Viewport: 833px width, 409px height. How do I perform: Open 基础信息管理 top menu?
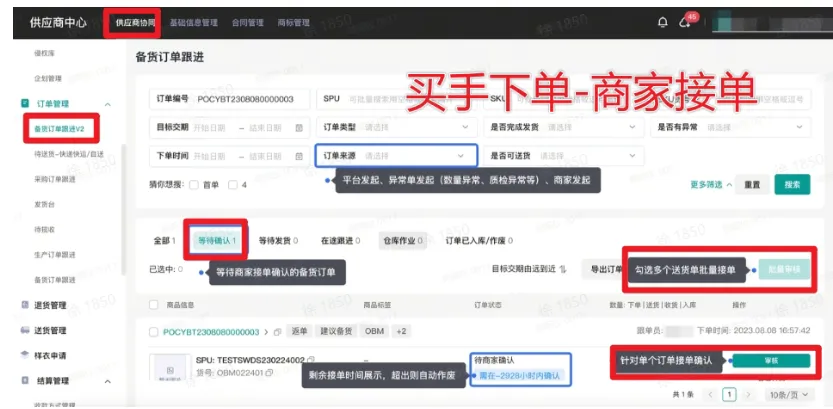(193, 23)
